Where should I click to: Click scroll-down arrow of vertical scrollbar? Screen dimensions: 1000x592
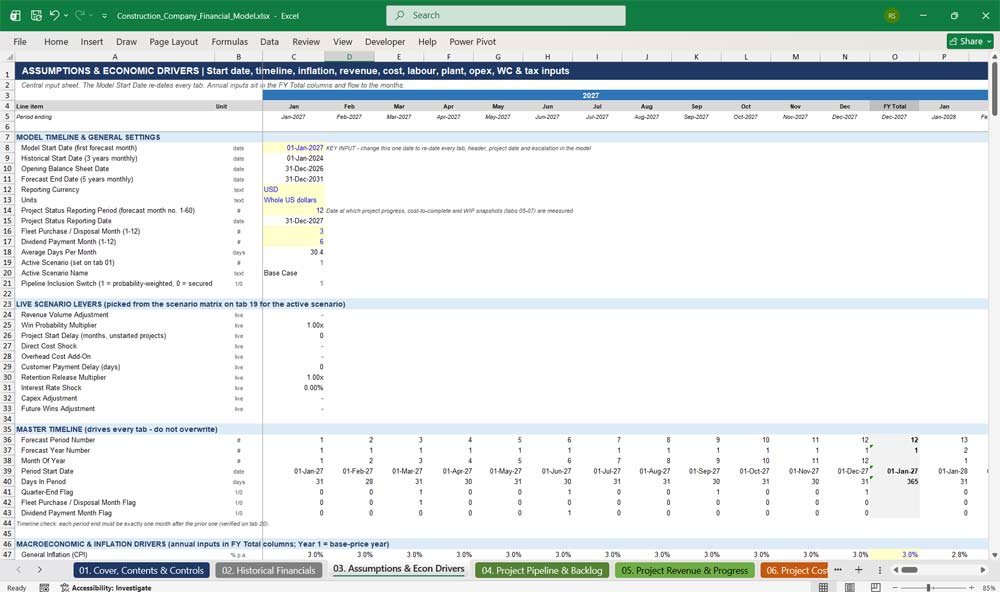994,556
